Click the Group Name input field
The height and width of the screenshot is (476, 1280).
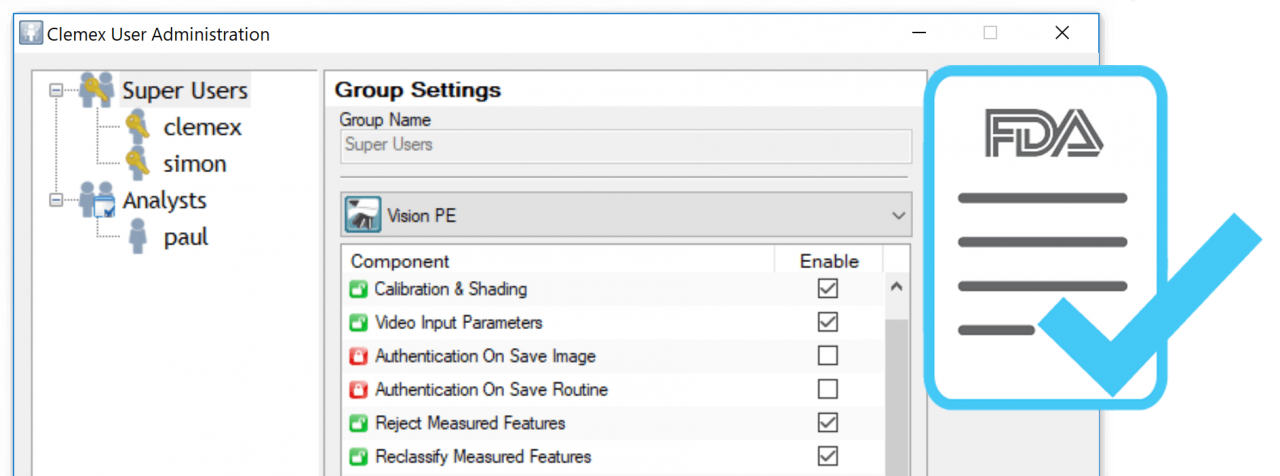(x=626, y=145)
